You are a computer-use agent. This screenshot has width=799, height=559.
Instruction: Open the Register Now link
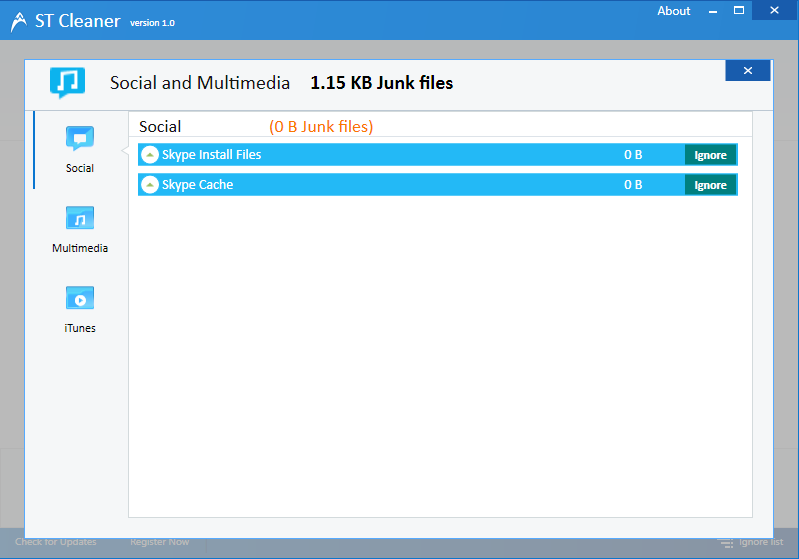point(159,542)
